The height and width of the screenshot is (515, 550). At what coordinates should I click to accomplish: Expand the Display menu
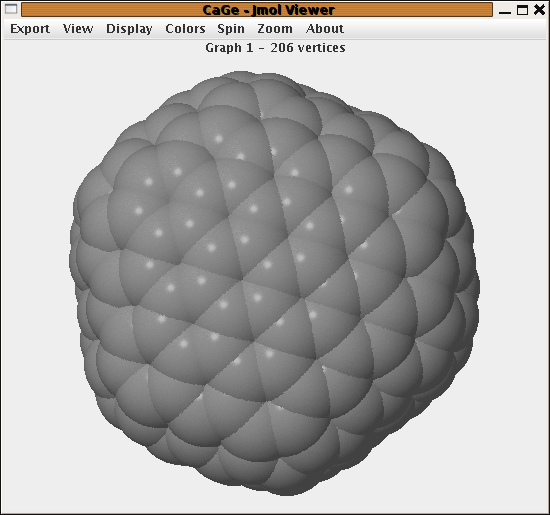click(129, 29)
